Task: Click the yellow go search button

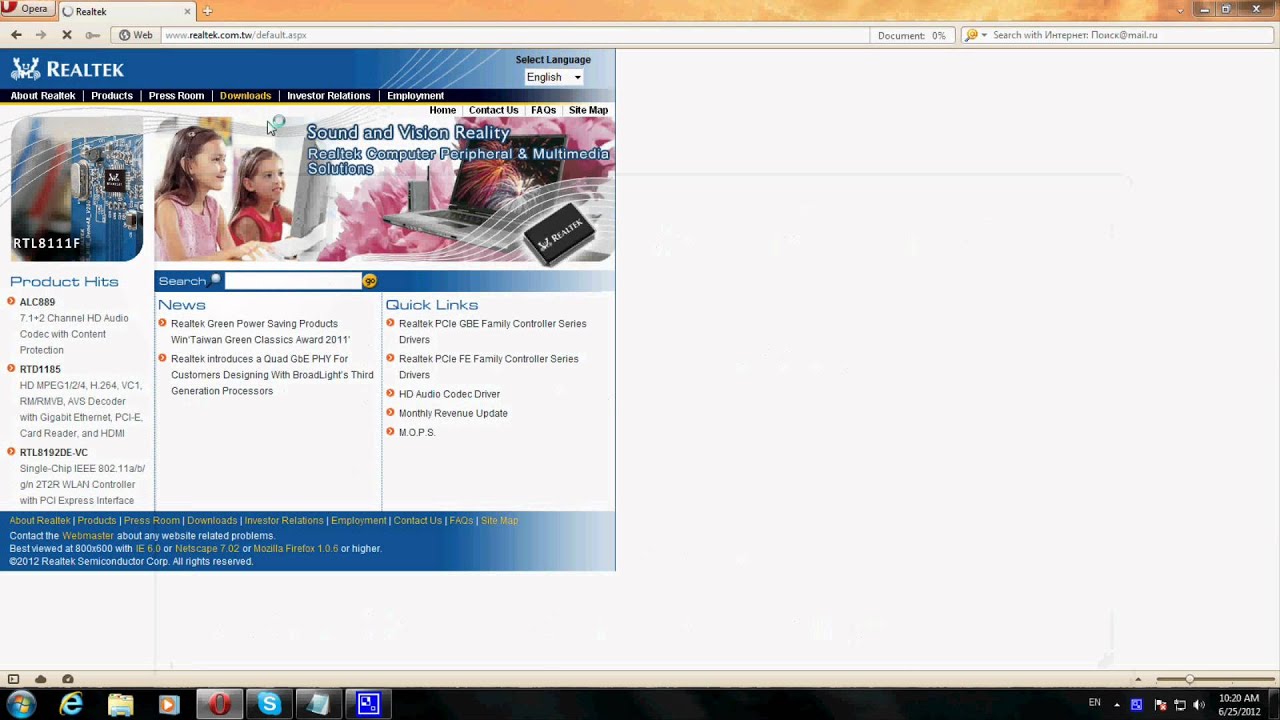Action: 370,281
